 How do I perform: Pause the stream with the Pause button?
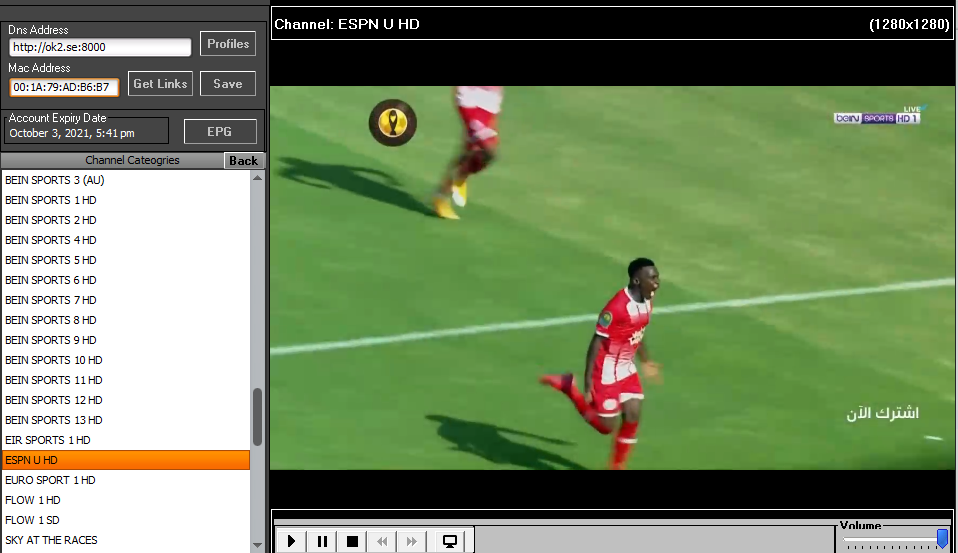point(322,541)
